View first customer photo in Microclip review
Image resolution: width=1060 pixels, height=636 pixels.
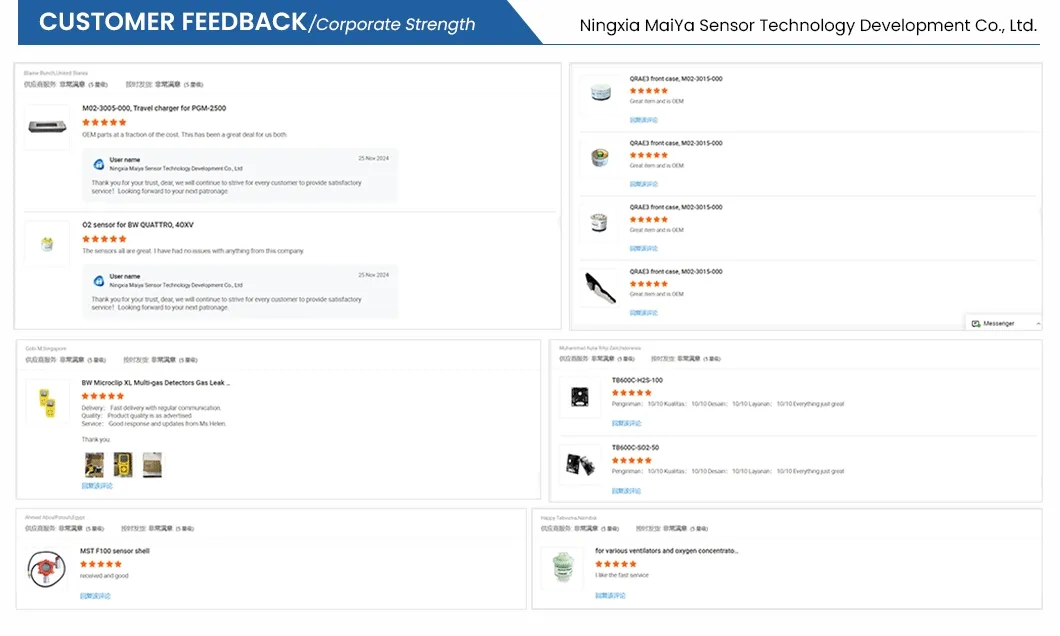click(94, 464)
